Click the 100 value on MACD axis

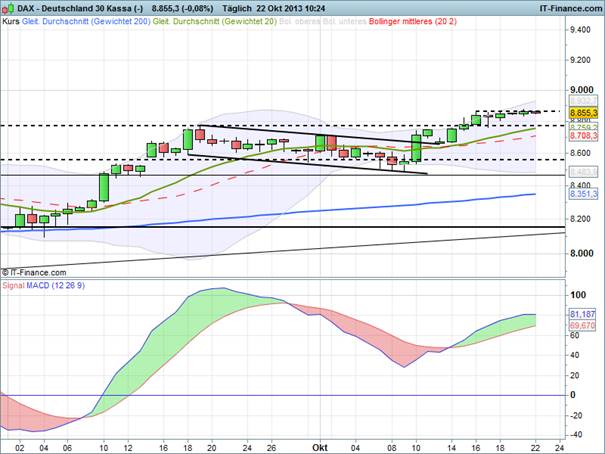[x=578, y=295]
